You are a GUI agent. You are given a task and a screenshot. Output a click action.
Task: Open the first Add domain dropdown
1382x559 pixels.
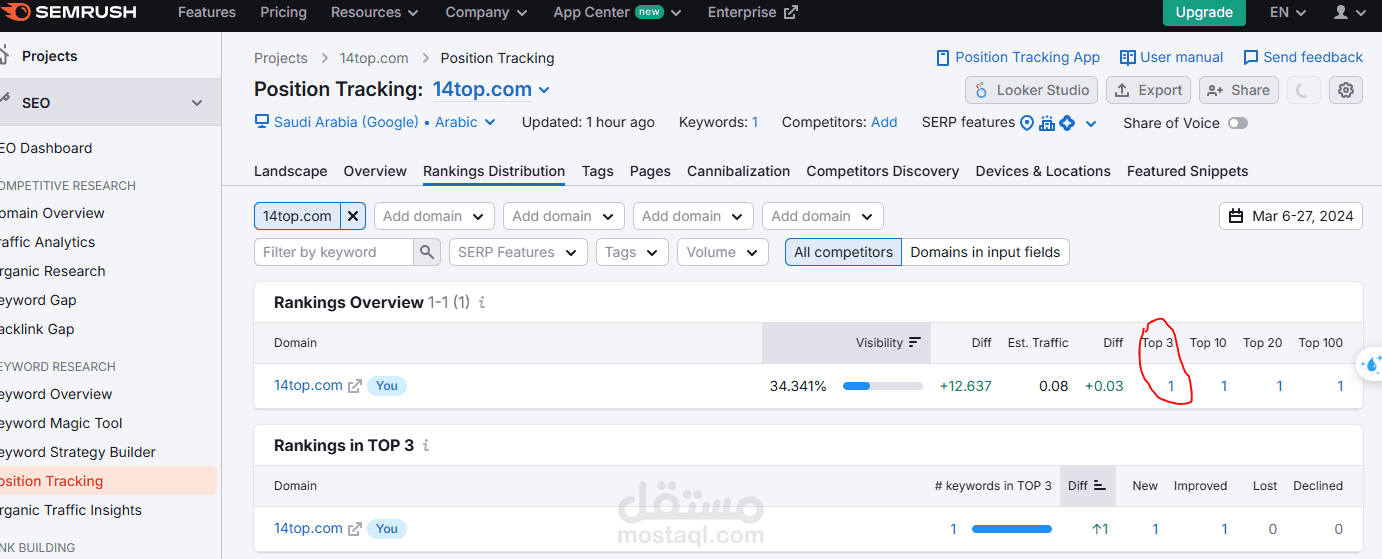point(434,216)
